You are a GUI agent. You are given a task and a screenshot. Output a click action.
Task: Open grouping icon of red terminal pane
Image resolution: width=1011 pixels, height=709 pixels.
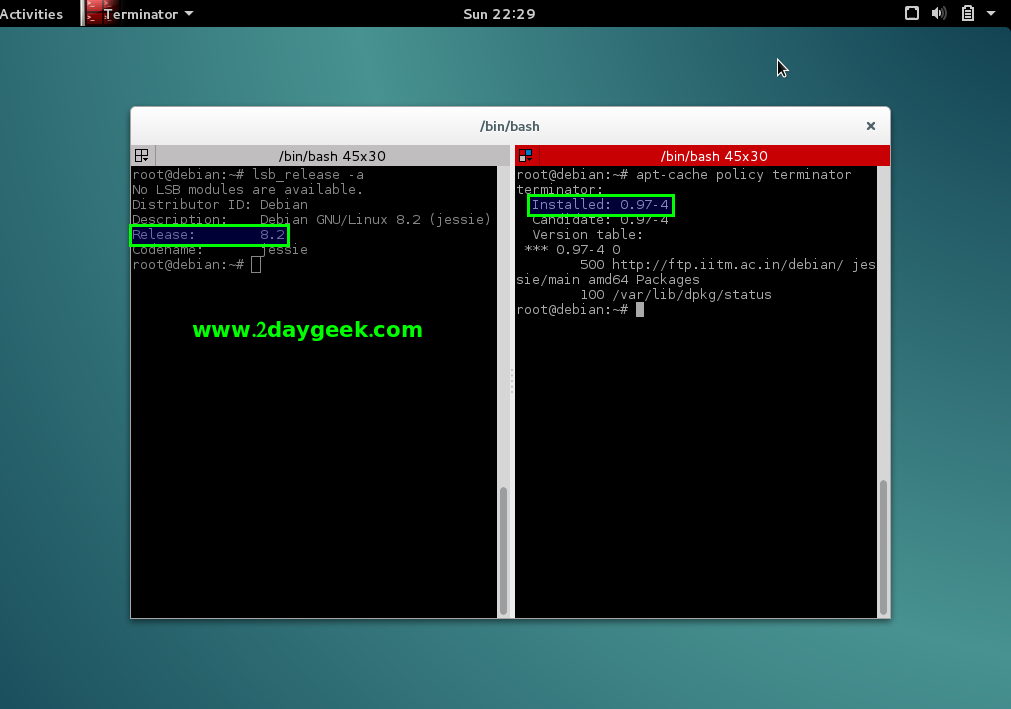point(525,155)
